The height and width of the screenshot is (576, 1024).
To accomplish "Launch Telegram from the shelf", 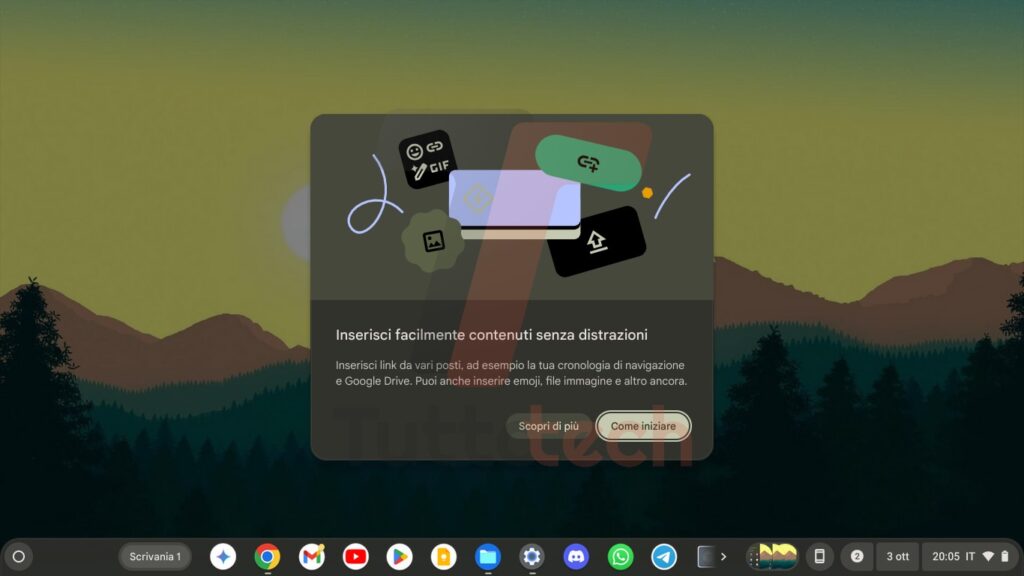I will 663,557.
